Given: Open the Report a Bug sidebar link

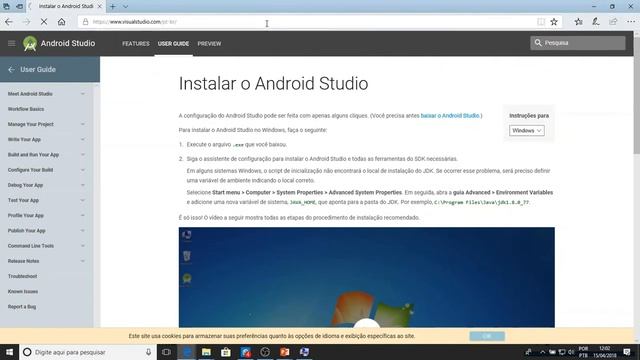Looking at the screenshot, I should tap(22, 307).
